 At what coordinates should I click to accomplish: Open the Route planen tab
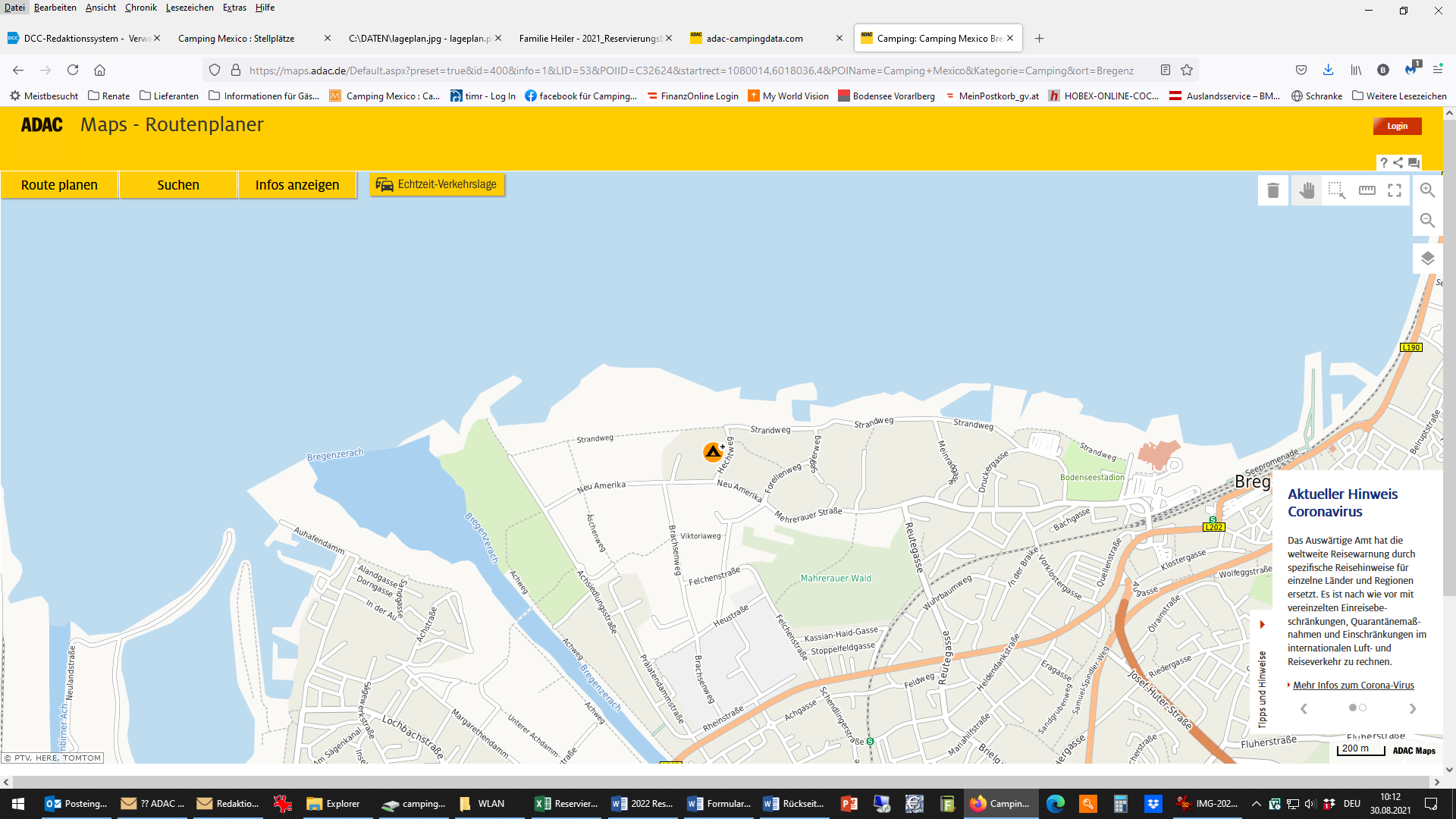tap(59, 185)
